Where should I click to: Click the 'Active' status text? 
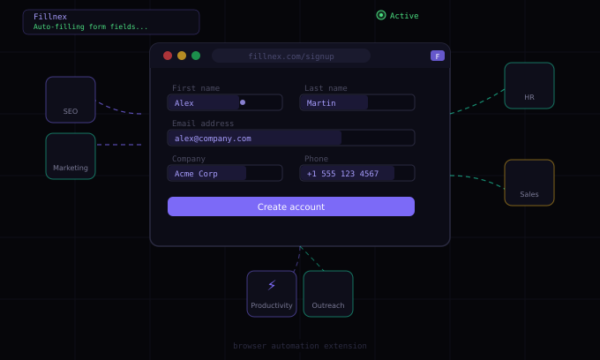click(404, 16)
